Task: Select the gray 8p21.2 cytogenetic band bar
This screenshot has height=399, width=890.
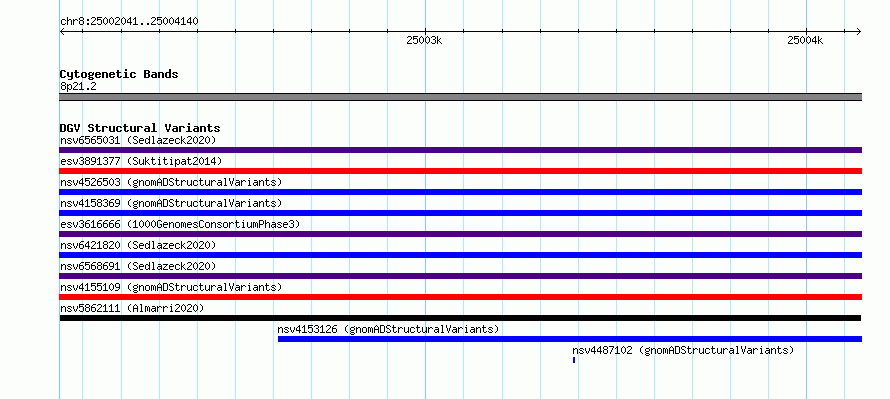Action: [460, 97]
